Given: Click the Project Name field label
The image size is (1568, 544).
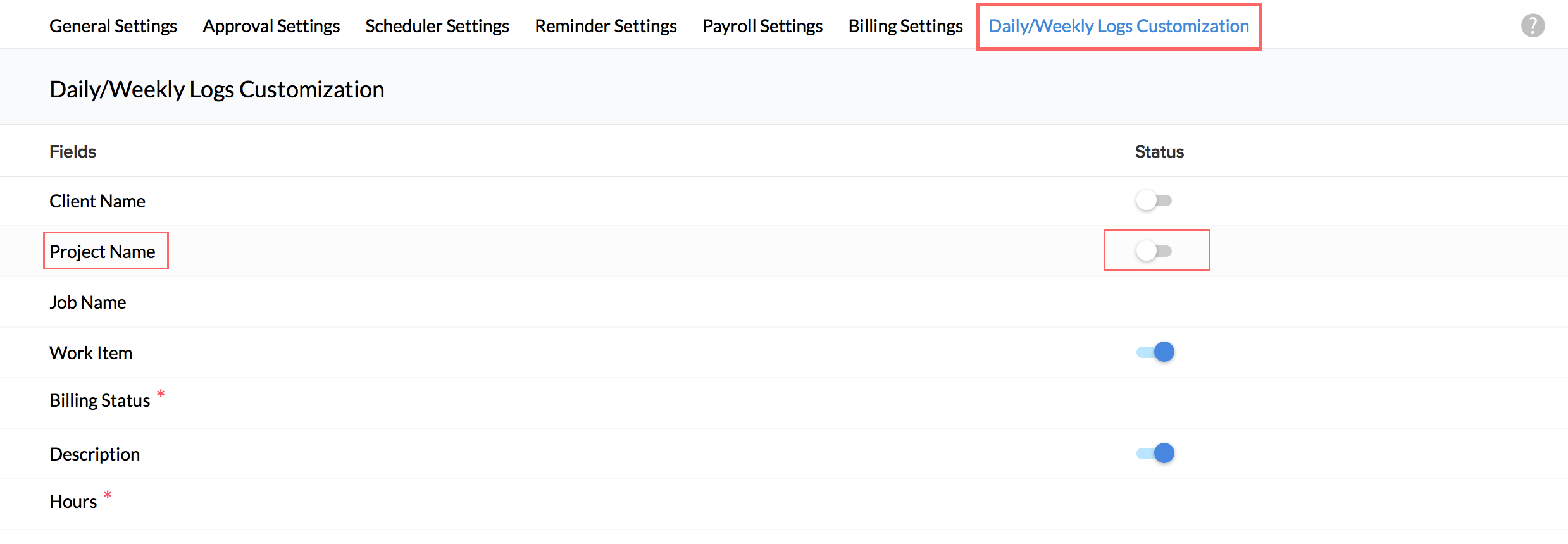Looking at the screenshot, I should [x=103, y=252].
